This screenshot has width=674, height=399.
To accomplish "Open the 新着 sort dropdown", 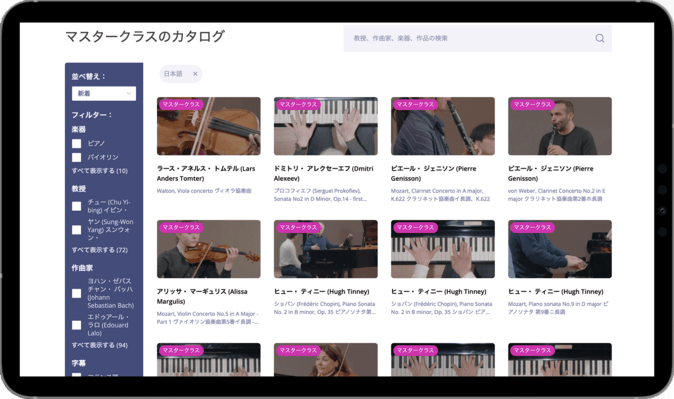I will [x=104, y=93].
